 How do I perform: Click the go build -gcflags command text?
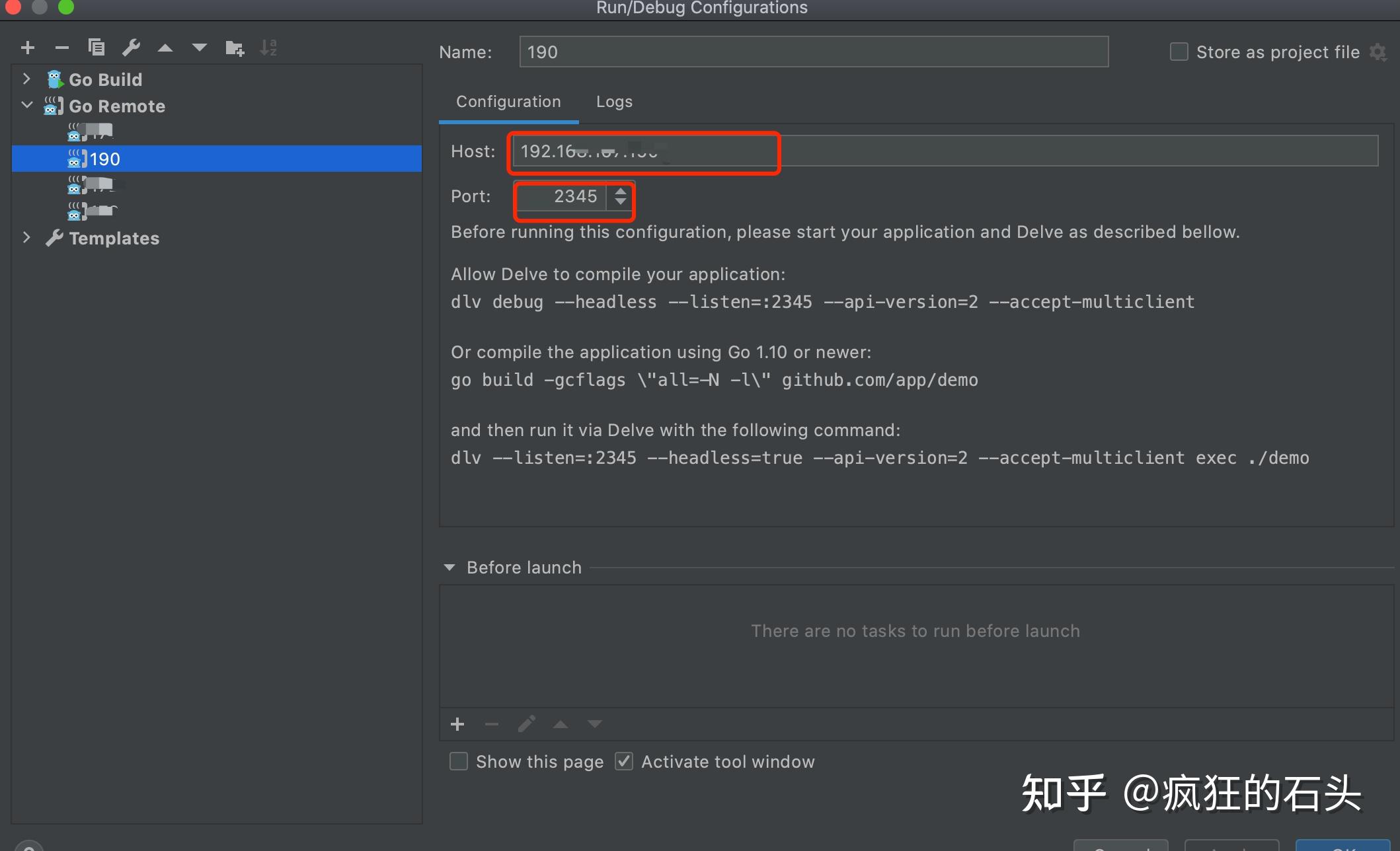point(714,380)
